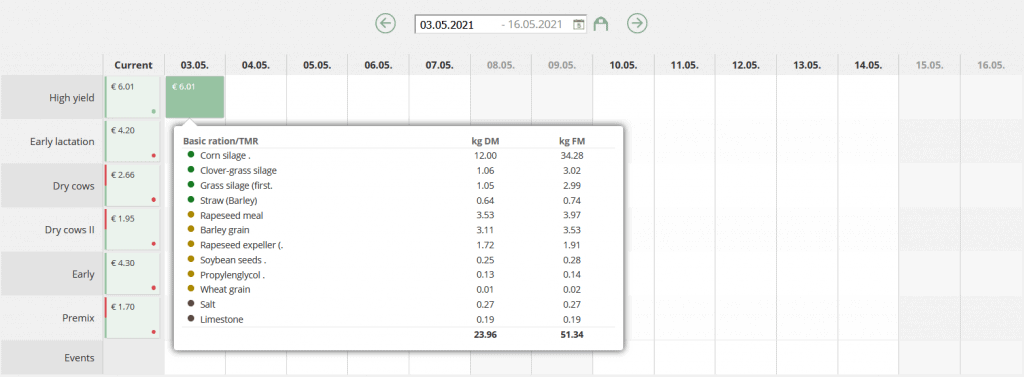Click Rapeseed expeller entry
Viewport: 1024px width, 377px height.
[x=241, y=245]
